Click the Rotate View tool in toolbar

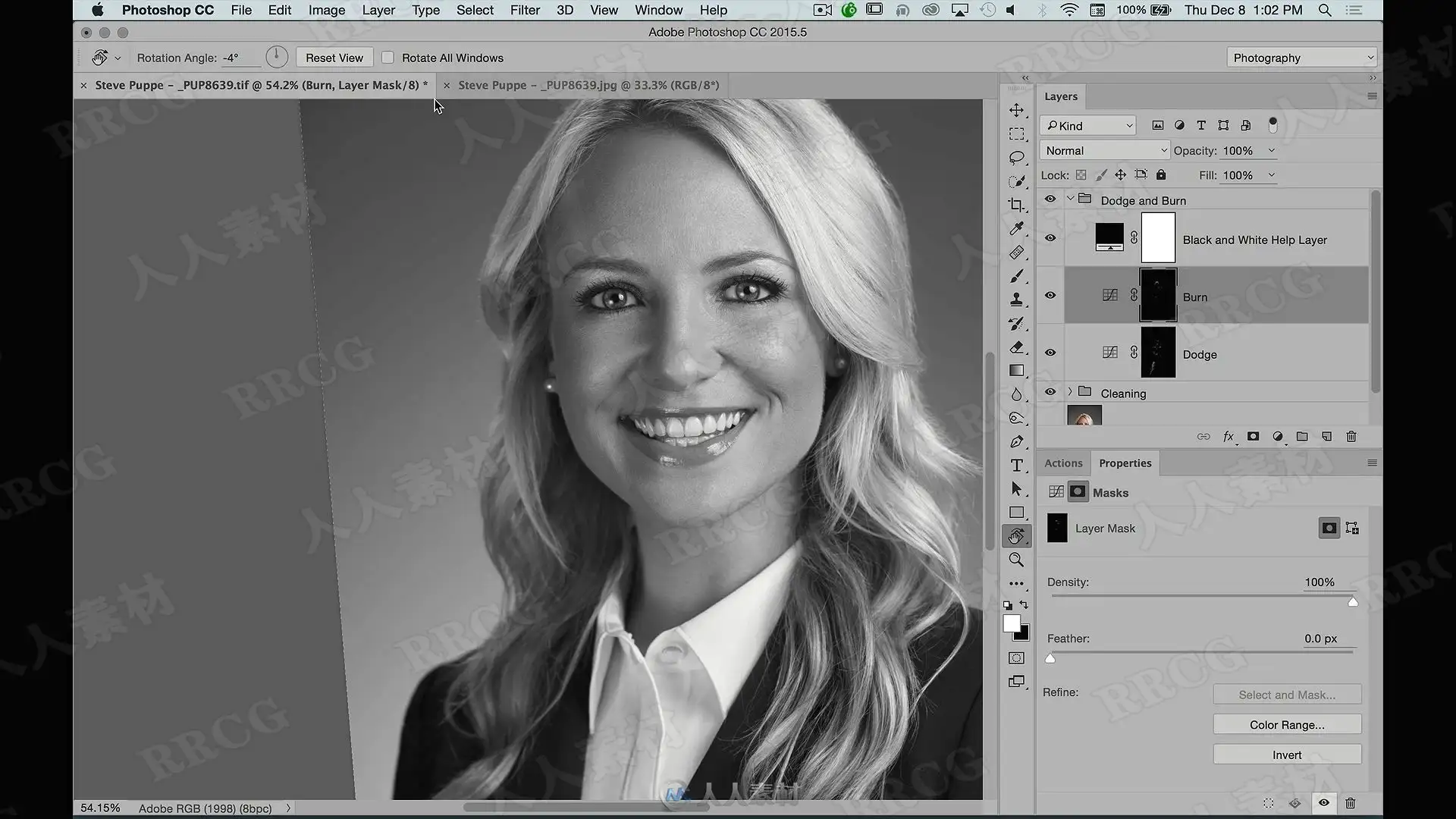tap(1016, 536)
